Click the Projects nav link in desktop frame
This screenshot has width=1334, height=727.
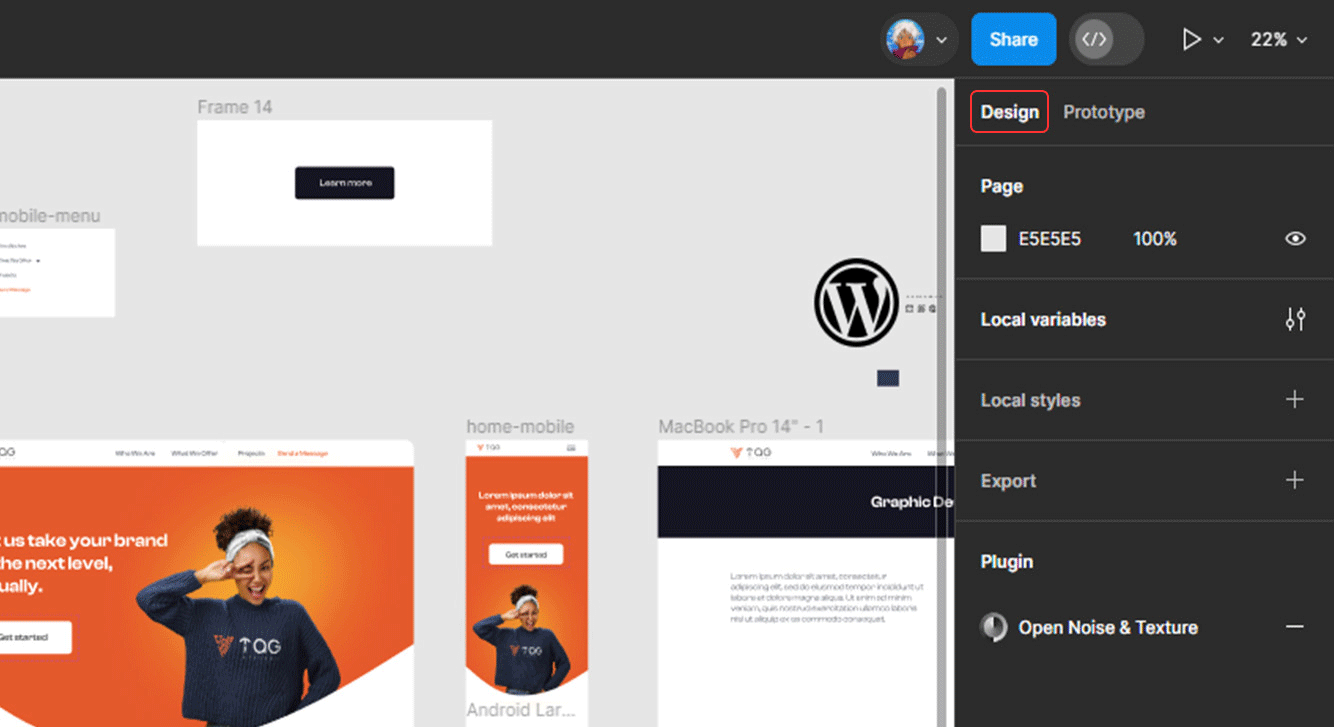tap(251, 453)
